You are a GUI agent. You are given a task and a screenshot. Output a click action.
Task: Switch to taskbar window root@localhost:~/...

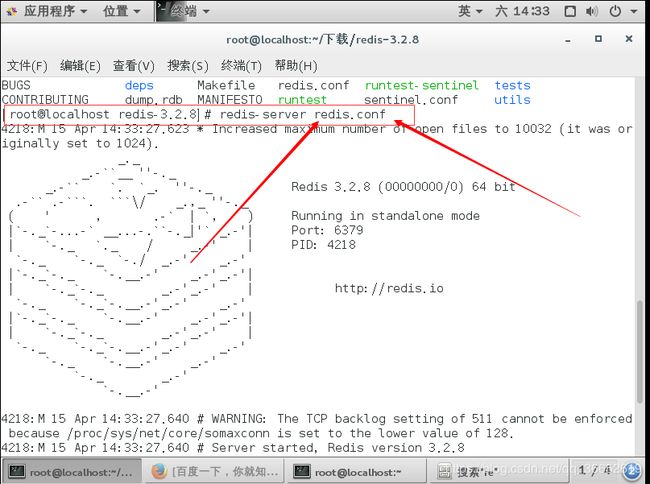[71, 472]
